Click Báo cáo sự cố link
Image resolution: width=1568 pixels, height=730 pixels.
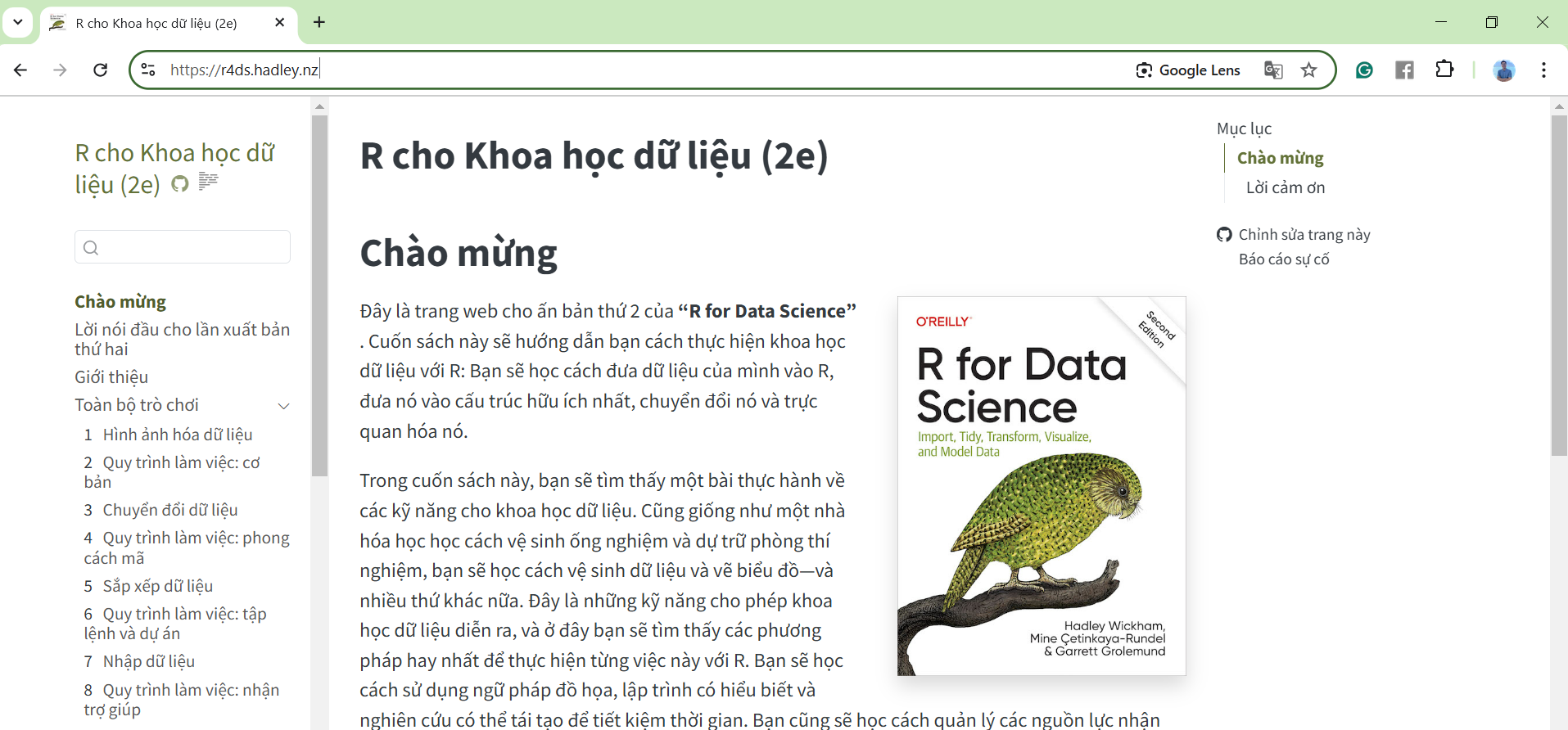pos(1284,259)
